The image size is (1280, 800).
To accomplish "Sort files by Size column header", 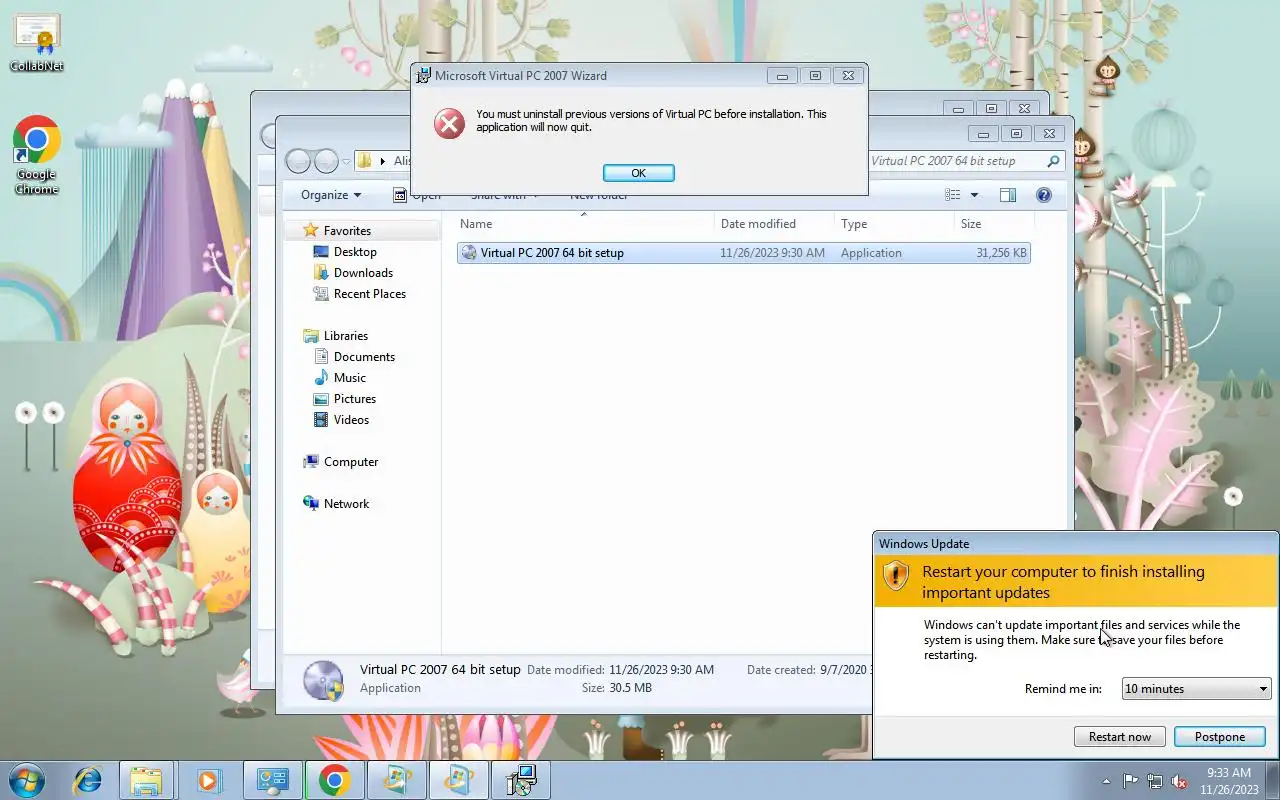I will 992,224.
